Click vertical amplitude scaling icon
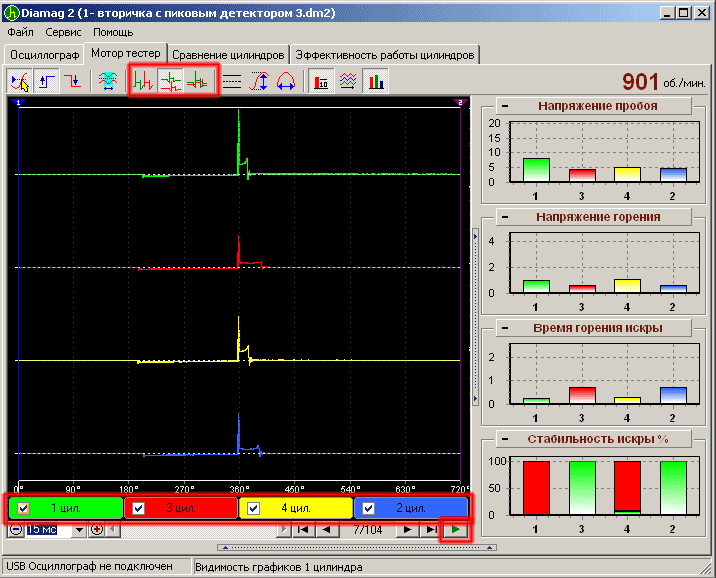716x578 pixels. (x=259, y=81)
